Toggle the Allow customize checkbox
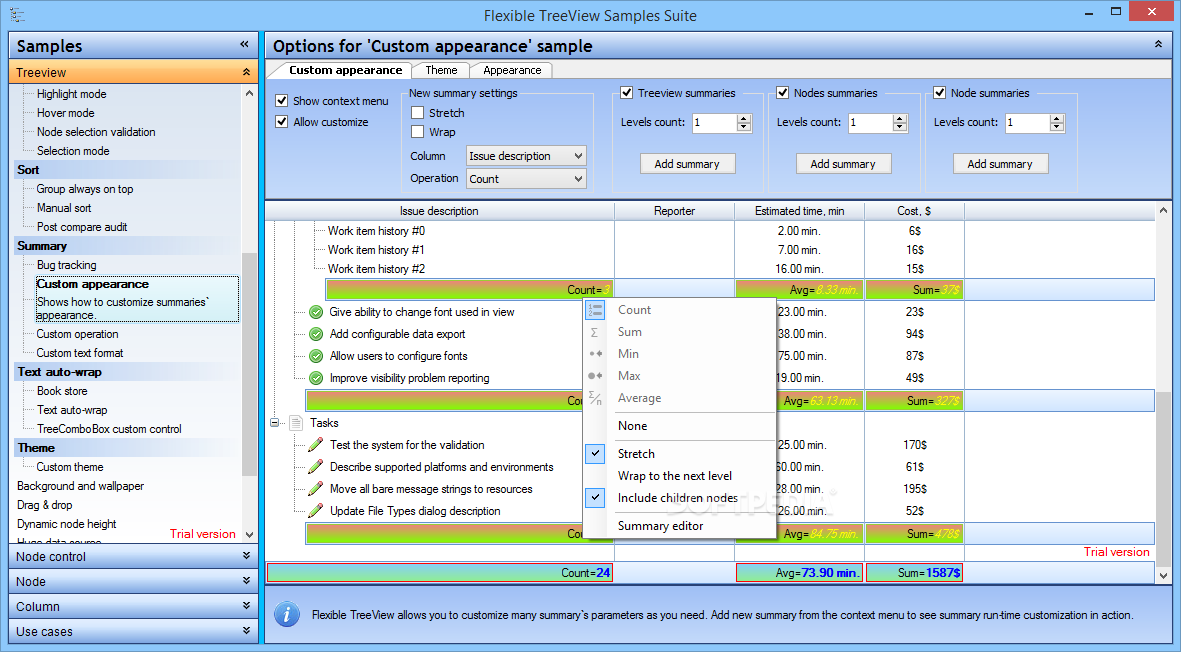Screen dimensions: 1181x652 282,121
